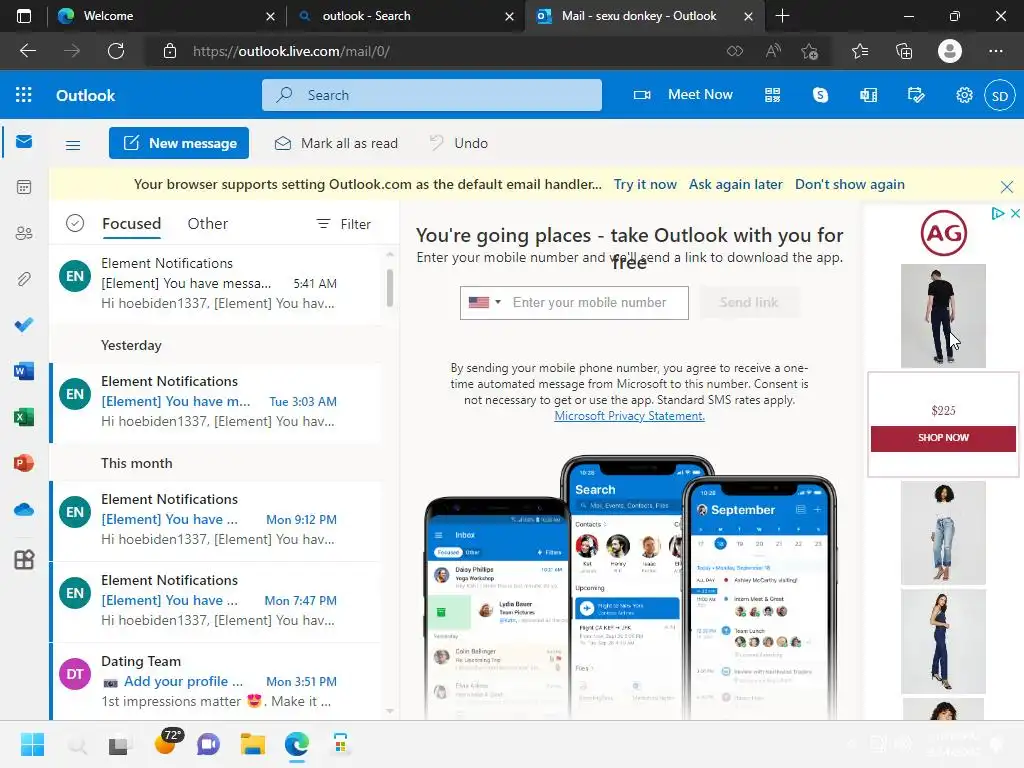This screenshot has height=768, width=1024.
Task: Open My Day calendar-check icon
Action: (x=916, y=95)
